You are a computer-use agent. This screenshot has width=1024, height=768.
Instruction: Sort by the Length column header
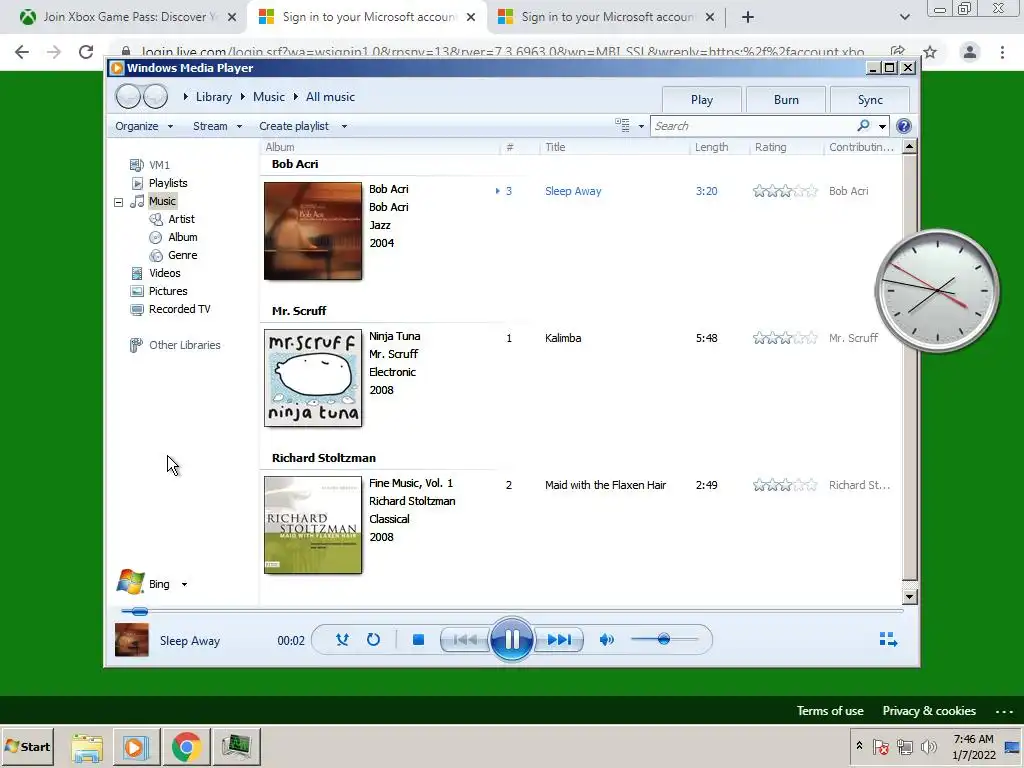pyautogui.click(x=719, y=147)
